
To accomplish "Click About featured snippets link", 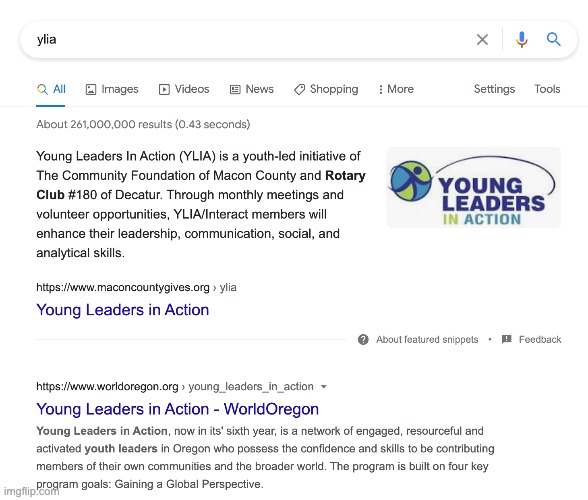I will click(x=427, y=339).
